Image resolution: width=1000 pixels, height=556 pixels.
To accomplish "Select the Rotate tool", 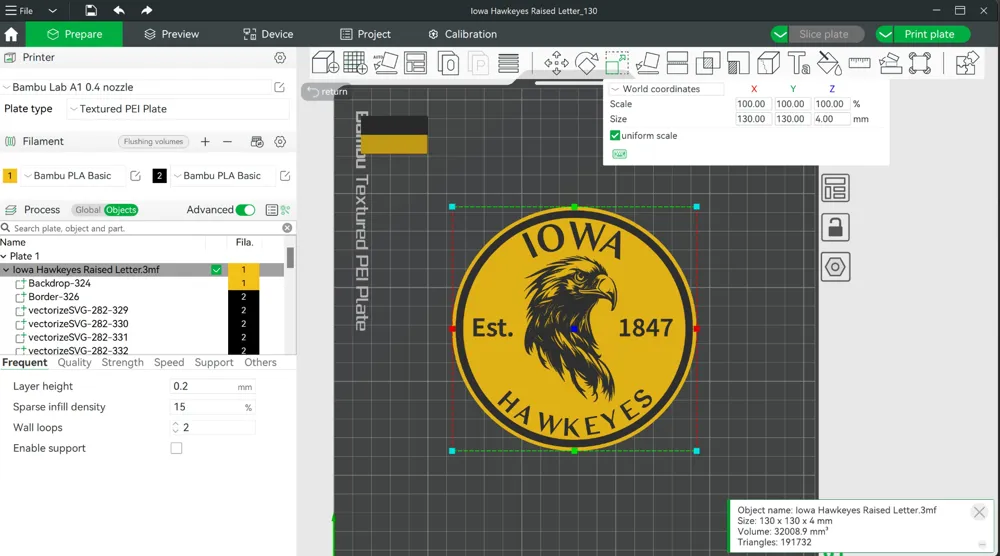I will tap(587, 64).
